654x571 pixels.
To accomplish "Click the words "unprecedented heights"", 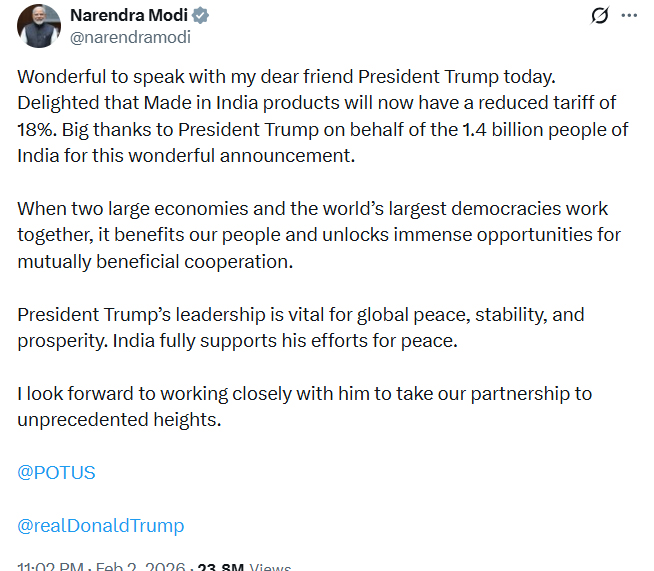I will coord(118,420).
